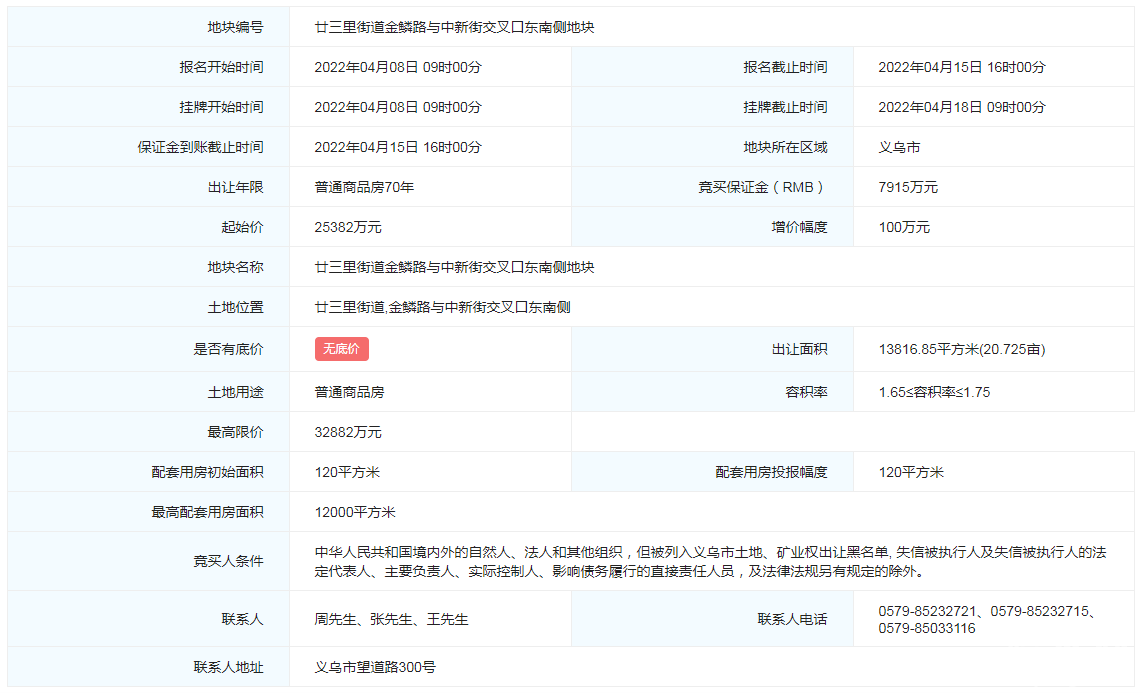Click the 保证金到账截止时间 date value

[x=398, y=147]
